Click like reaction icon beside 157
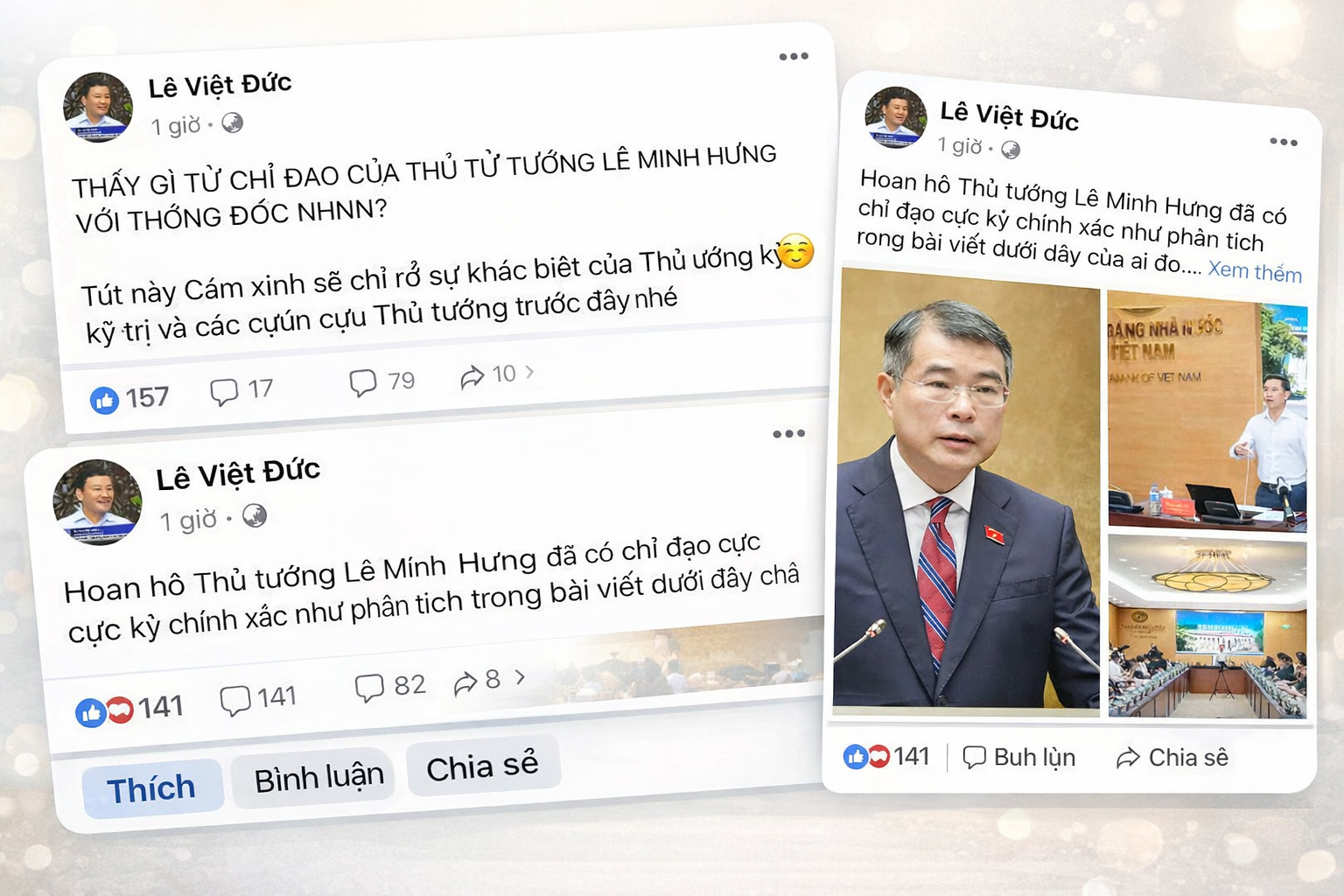This screenshot has width=1344, height=896. [x=104, y=401]
